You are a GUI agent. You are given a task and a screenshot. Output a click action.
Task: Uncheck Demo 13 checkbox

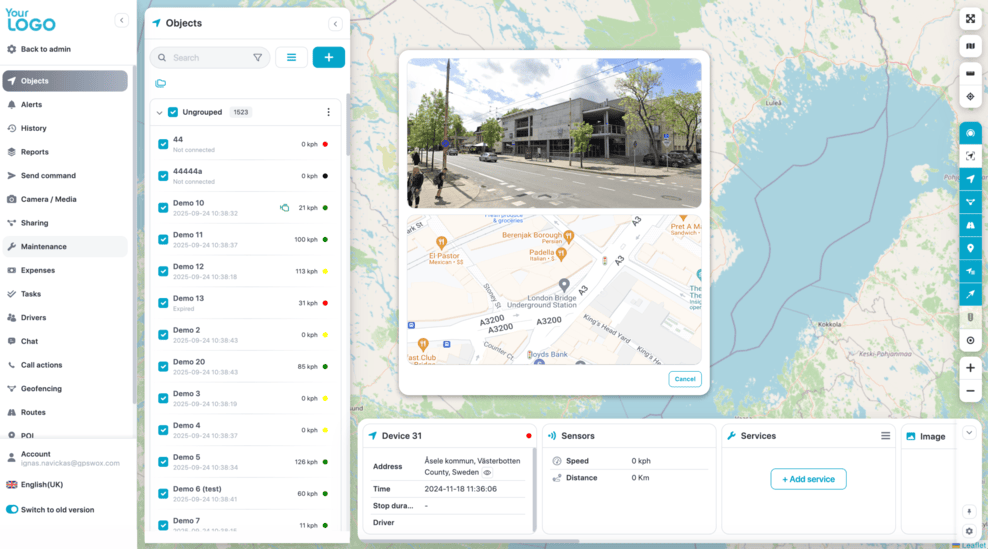[x=163, y=303]
